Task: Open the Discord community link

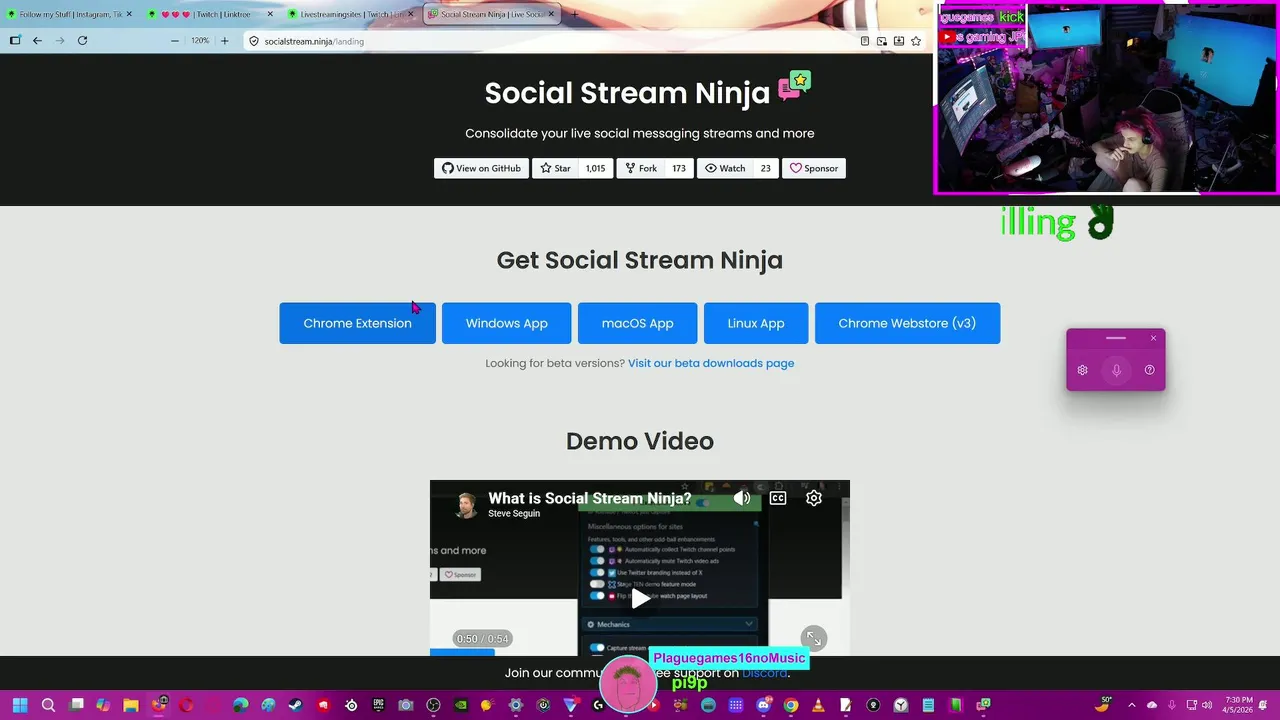Action: pos(764,673)
